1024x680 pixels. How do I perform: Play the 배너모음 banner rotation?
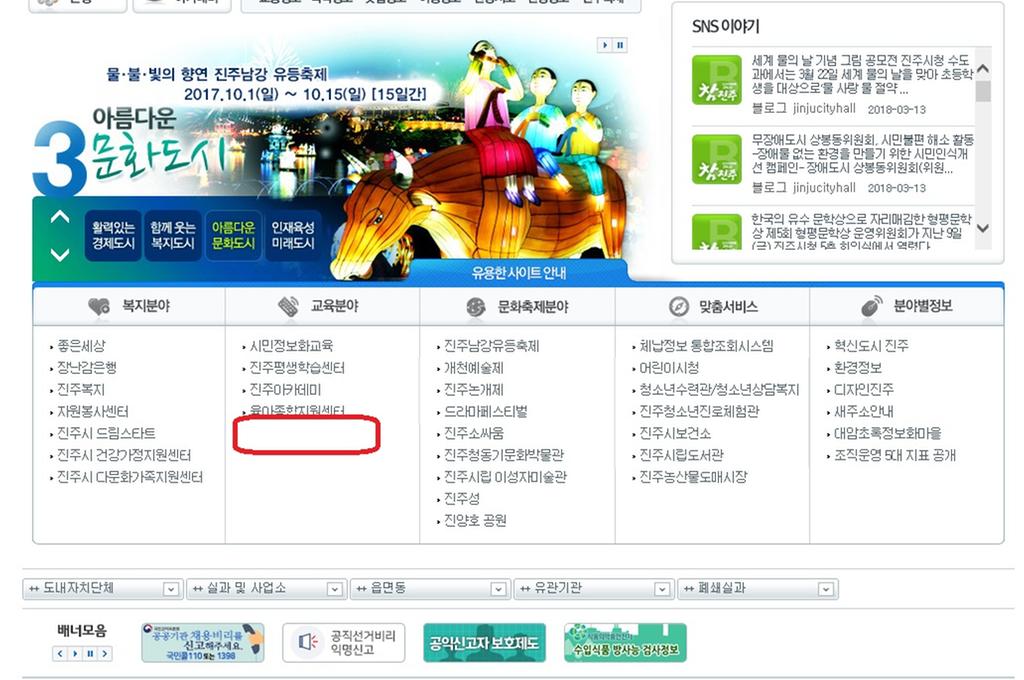click(75, 653)
